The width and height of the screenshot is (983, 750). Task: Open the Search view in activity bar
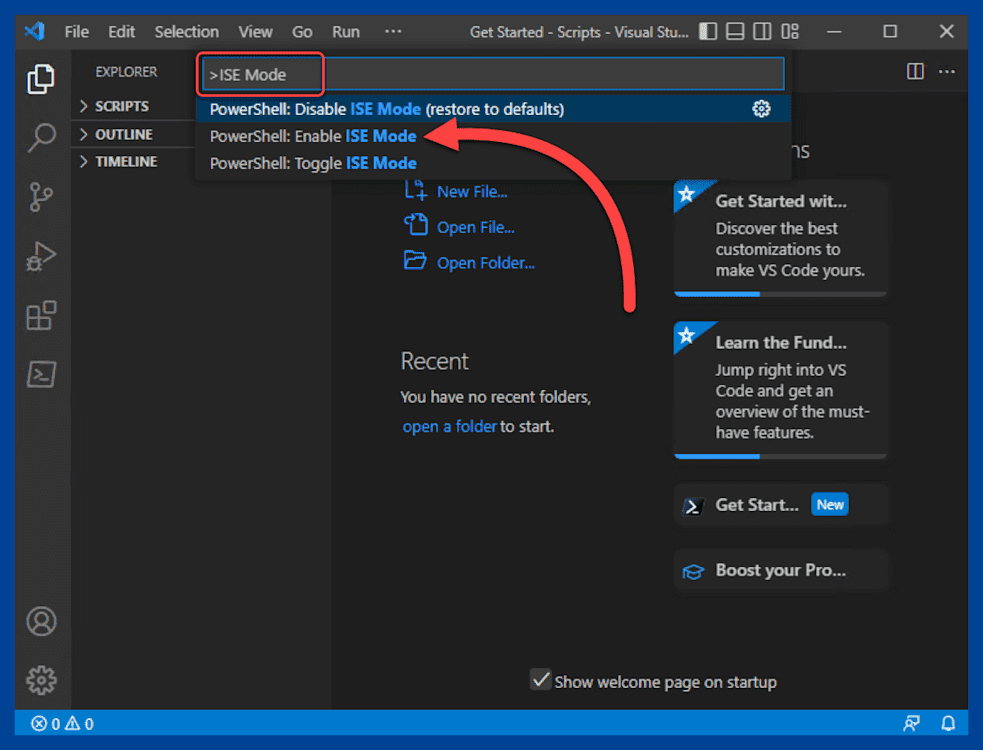coord(41,138)
